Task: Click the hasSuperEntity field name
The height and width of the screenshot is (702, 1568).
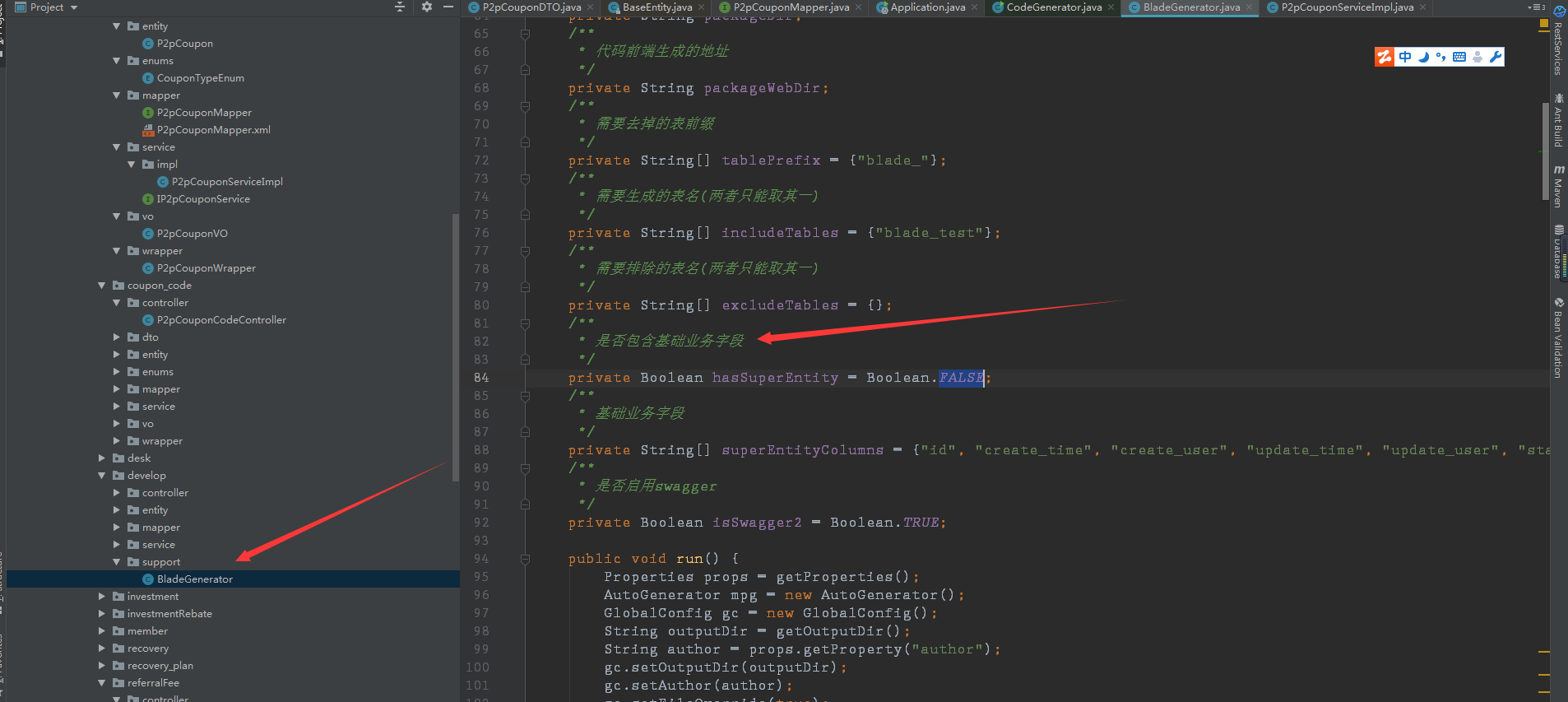Action: (x=775, y=378)
